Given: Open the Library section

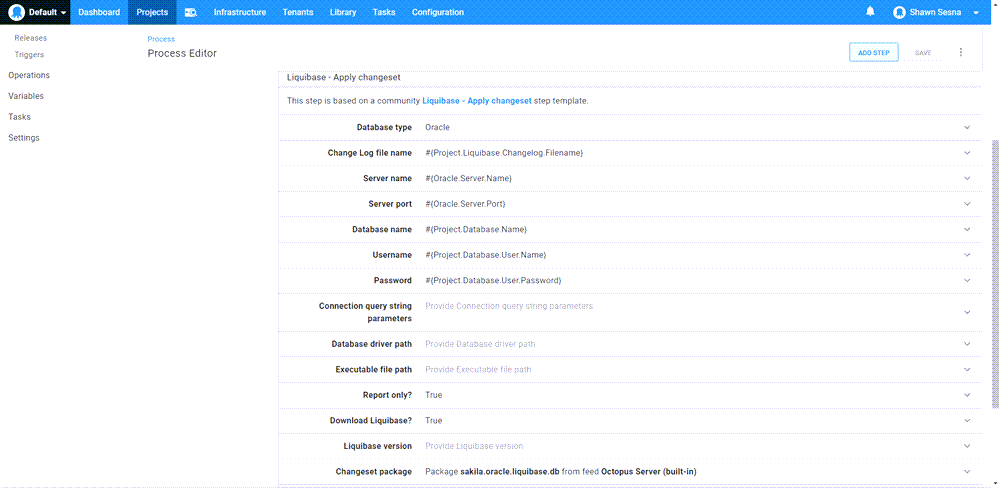Looking at the screenshot, I should pyautogui.click(x=343, y=12).
